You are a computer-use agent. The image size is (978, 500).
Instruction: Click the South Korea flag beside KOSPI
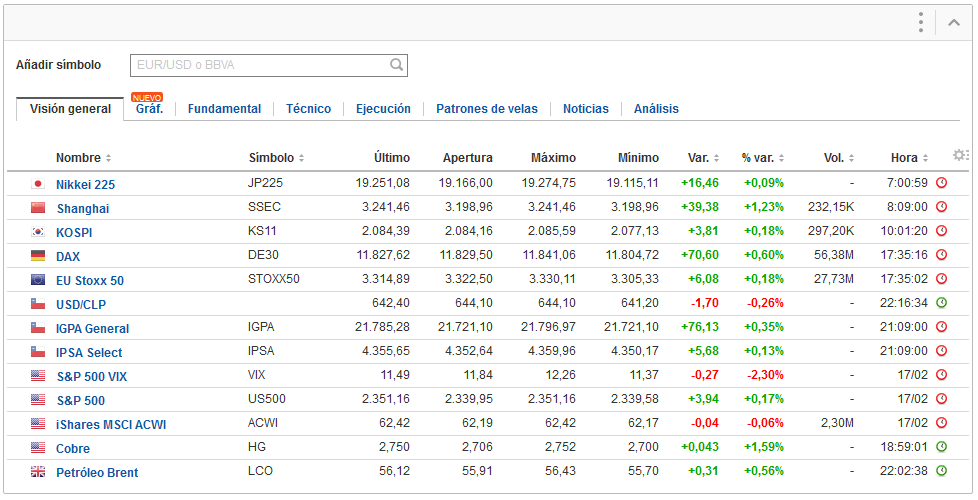click(x=38, y=231)
